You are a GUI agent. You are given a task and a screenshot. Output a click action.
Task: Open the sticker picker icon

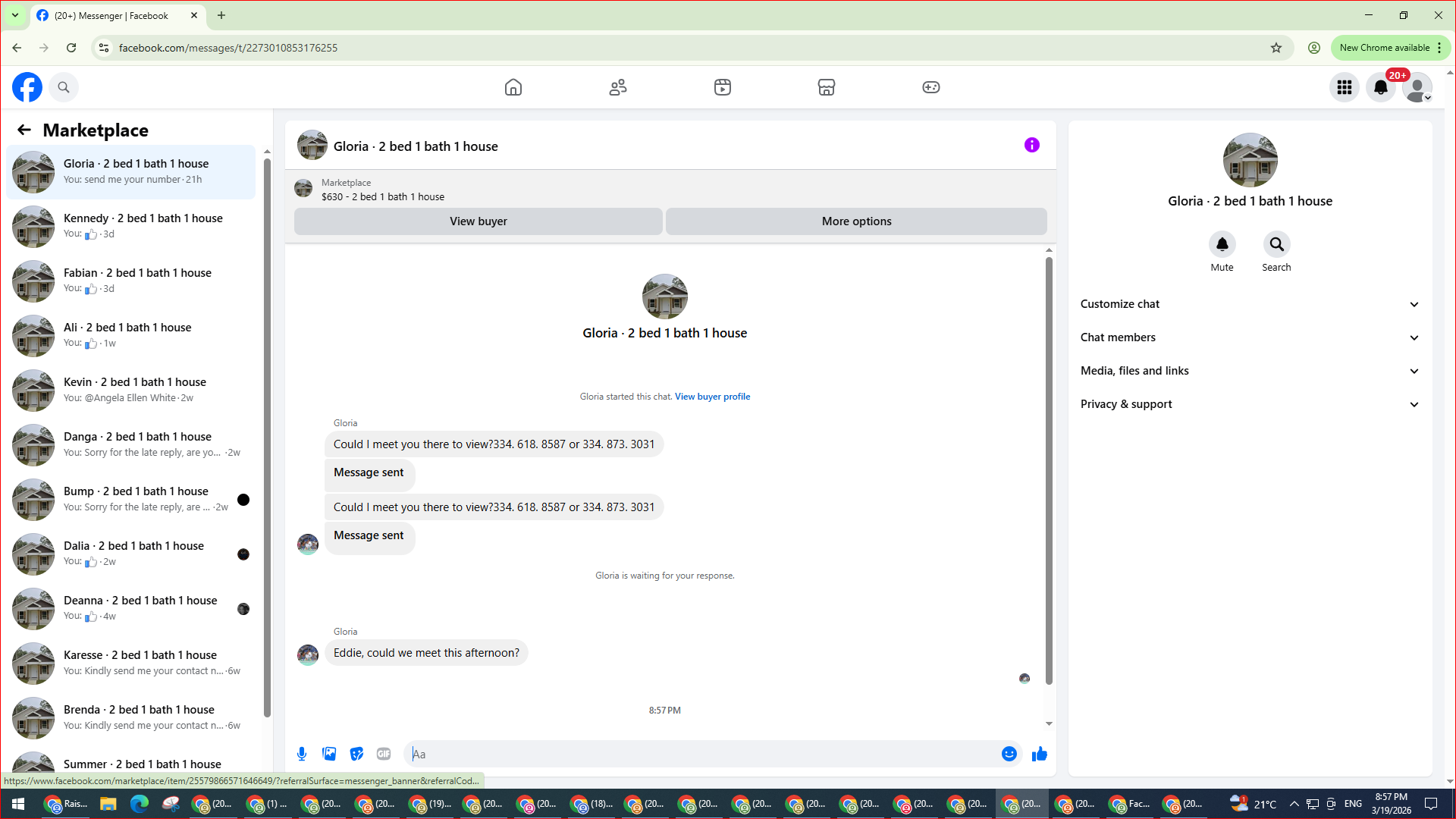pyautogui.click(x=356, y=754)
